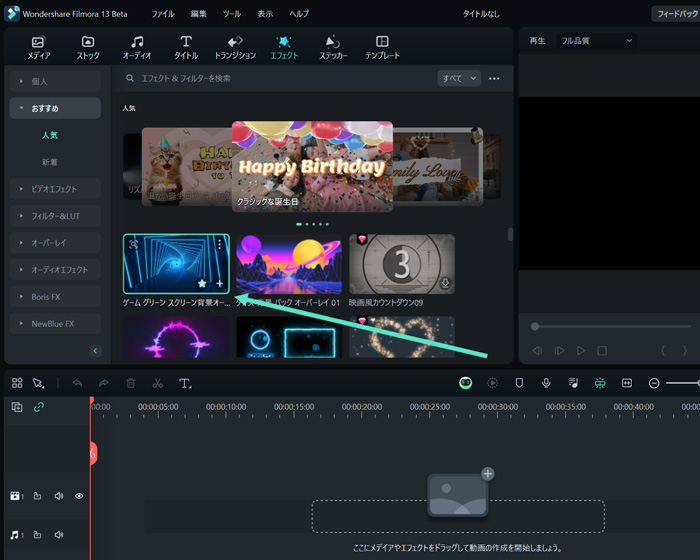
Task: Open the タイトル titles tab
Action: 186,48
